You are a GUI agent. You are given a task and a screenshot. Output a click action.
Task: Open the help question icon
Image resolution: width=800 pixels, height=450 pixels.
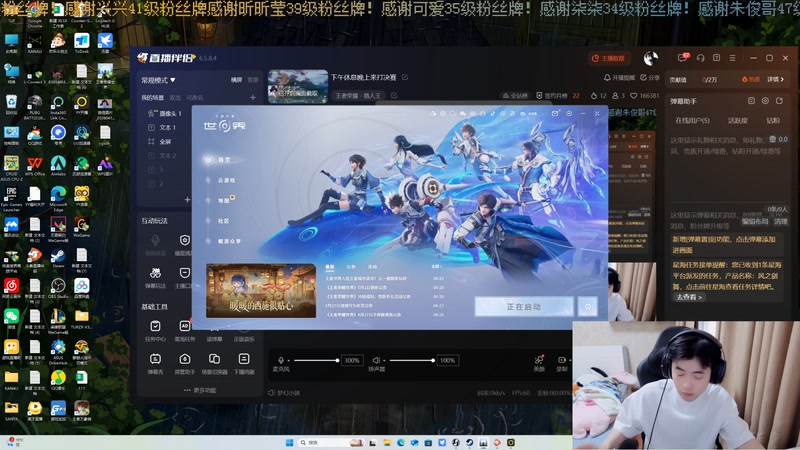point(716,58)
